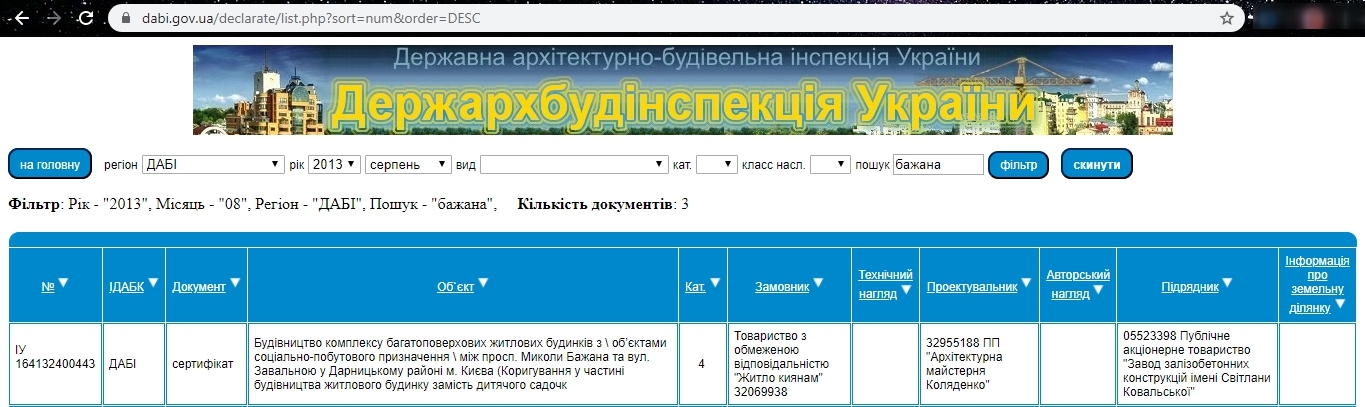Sort by the Об'єкт column header
1365x407 pixels.
coord(455,287)
